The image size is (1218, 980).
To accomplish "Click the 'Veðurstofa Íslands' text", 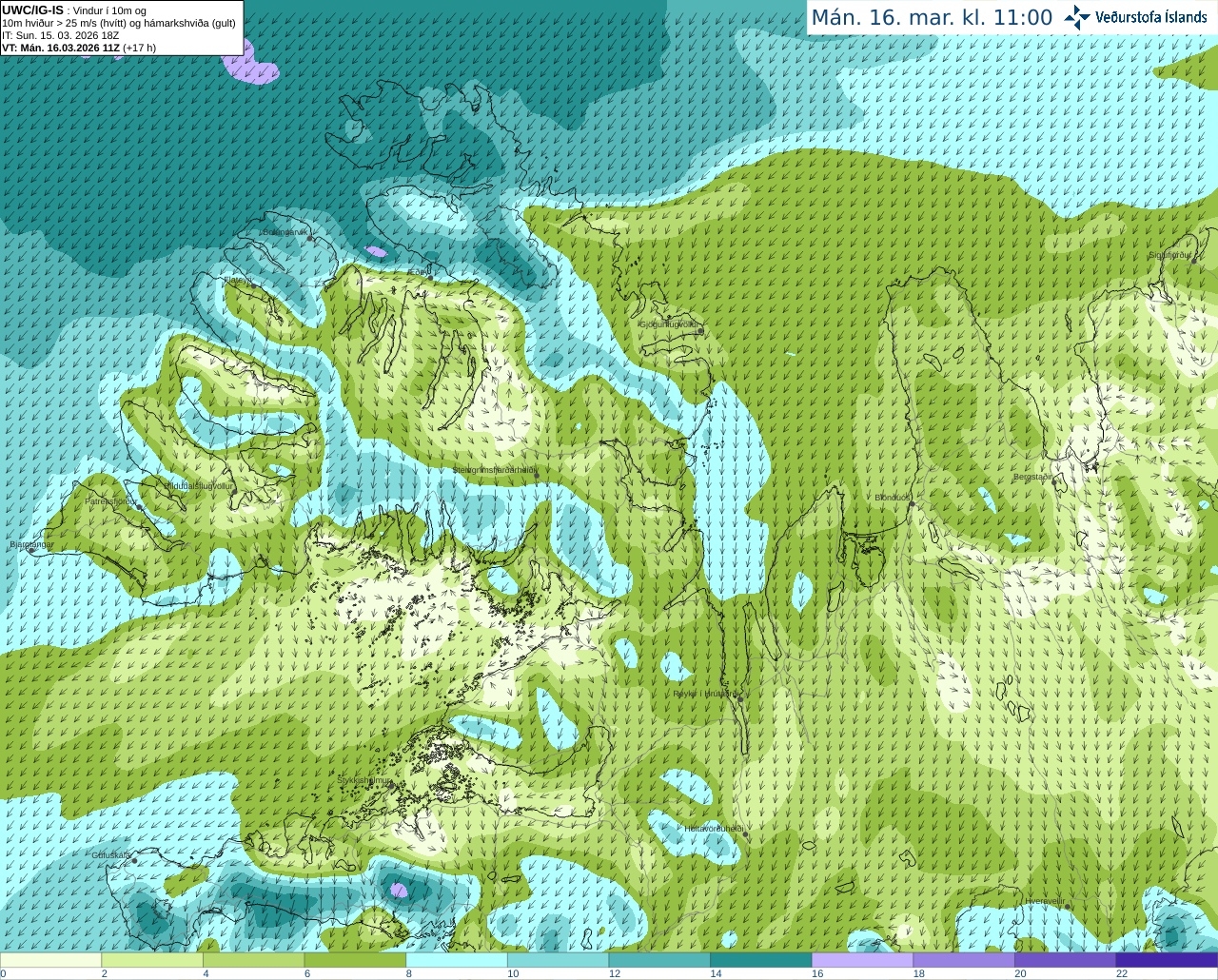I will tap(1150, 17).
